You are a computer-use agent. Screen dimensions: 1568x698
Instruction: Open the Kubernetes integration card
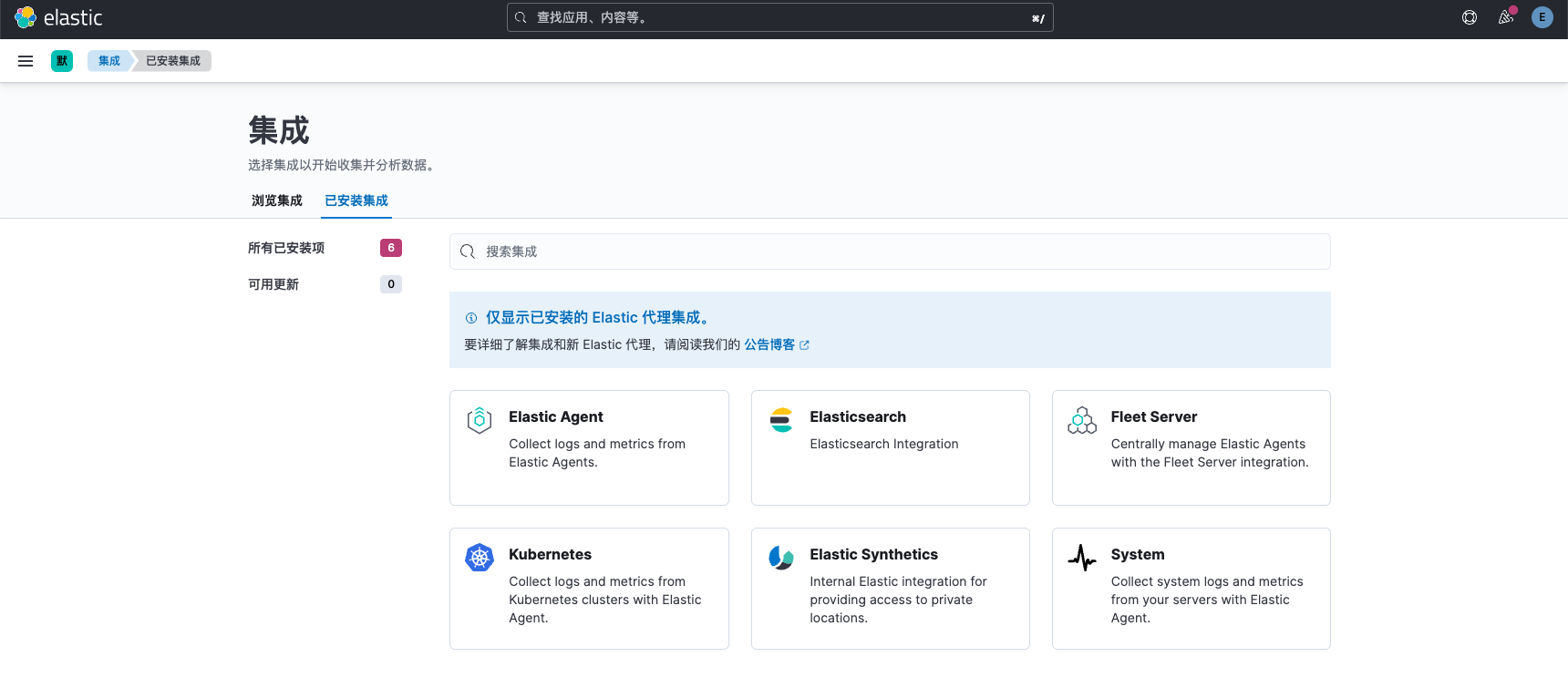[589, 589]
